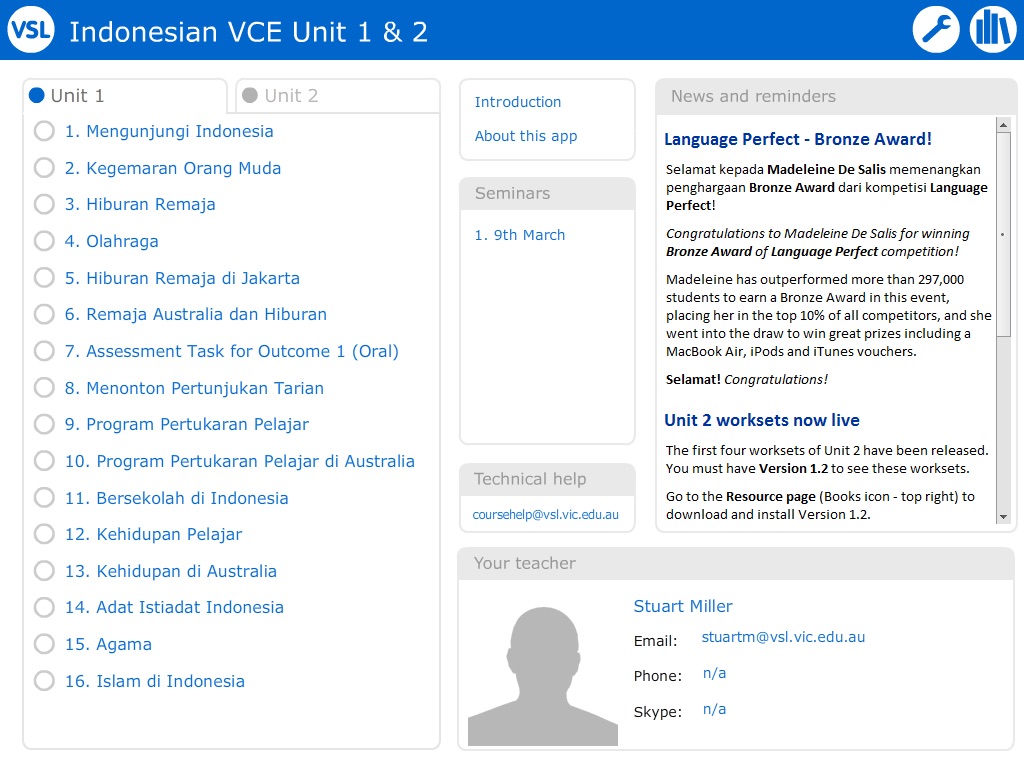Select radio circle for 2. Kegemaran Orang Muda
The image size is (1024, 768).
[x=44, y=168]
